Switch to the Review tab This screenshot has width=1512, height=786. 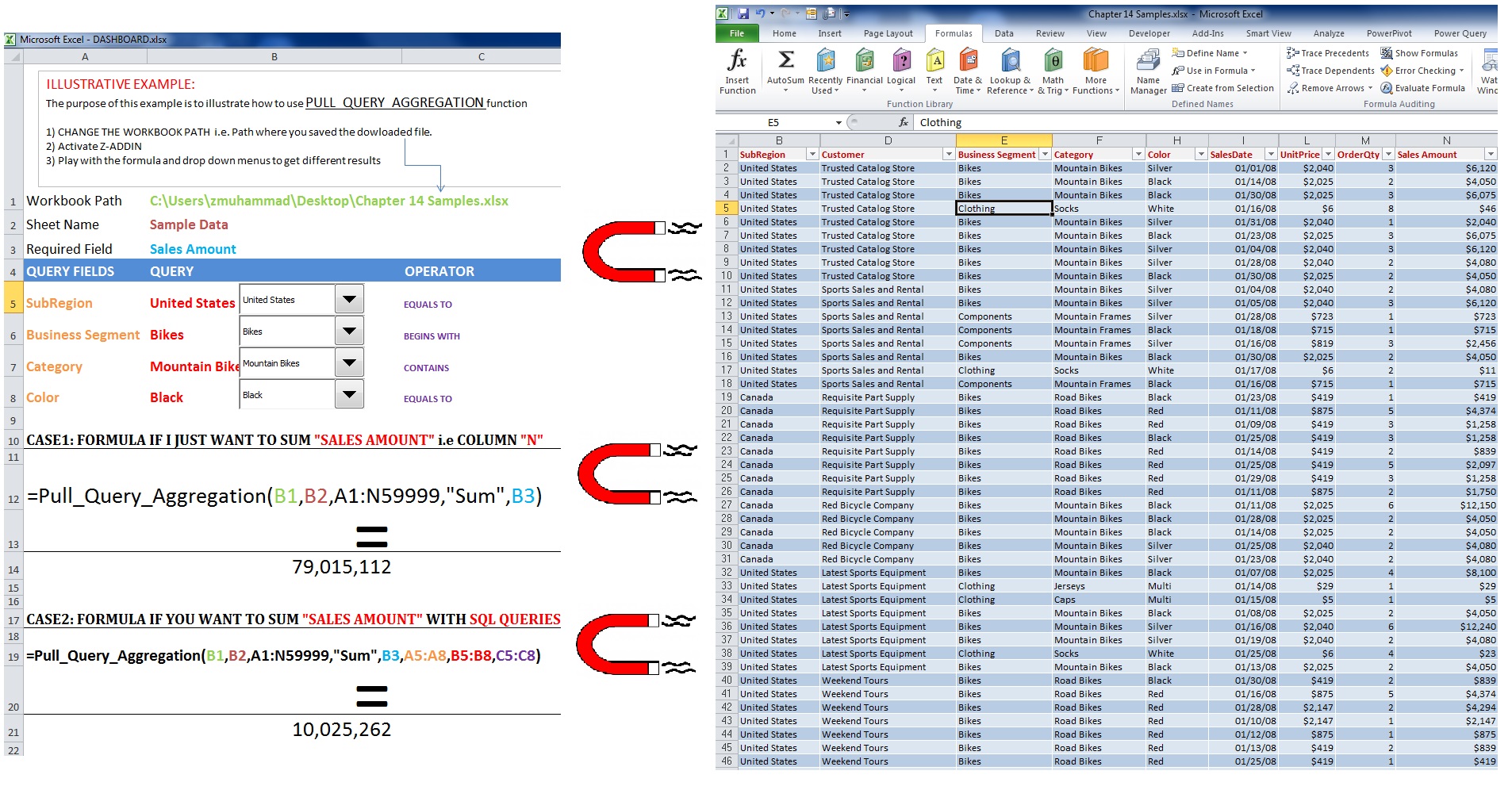pyautogui.click(x=1050, y=33)
